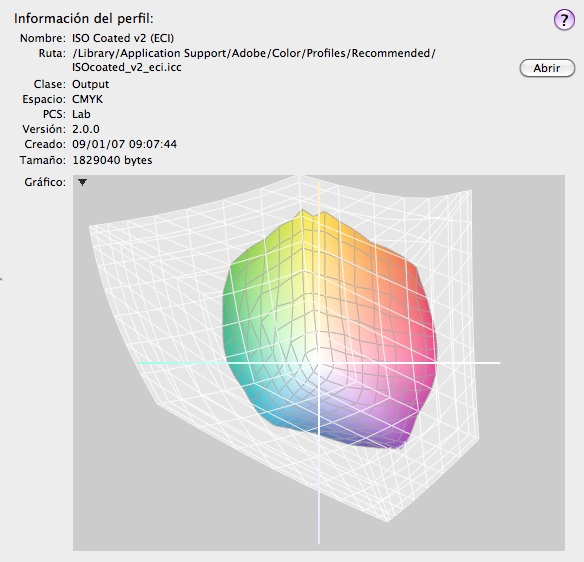
Task: Click the magenta region of gamut solid
Action: 417,372
